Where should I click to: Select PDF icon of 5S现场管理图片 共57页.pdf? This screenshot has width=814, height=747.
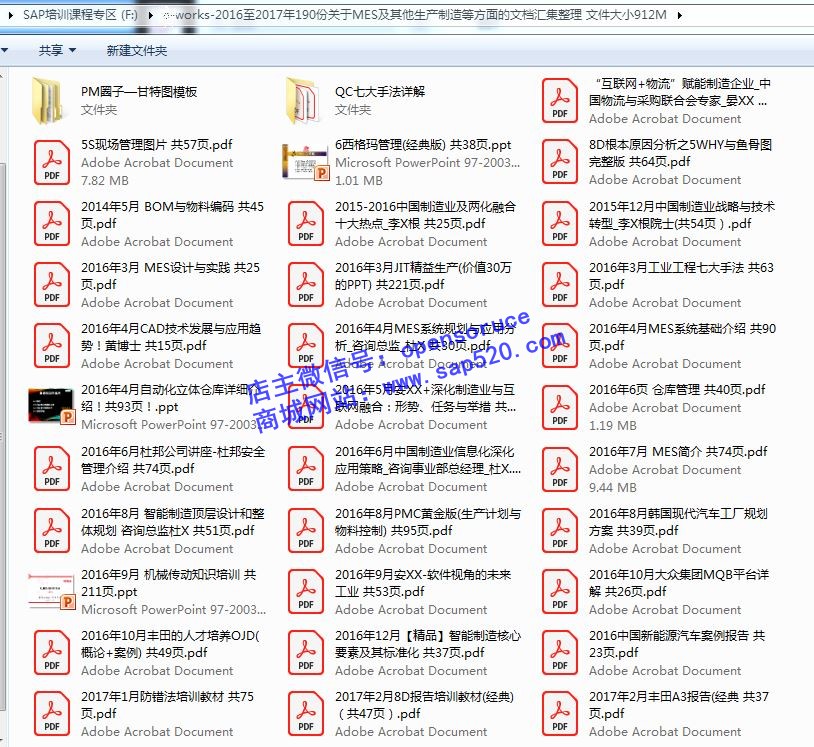pyautogui.click(x=51, y=162)
